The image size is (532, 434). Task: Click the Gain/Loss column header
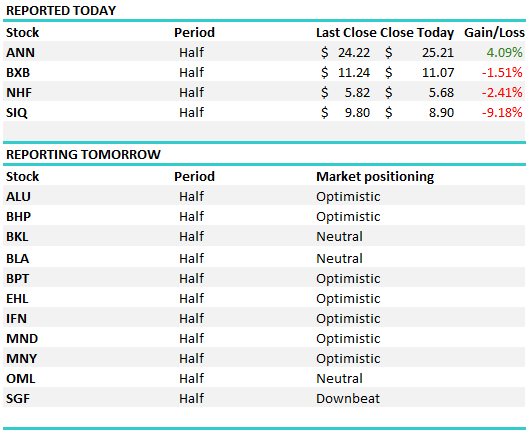click(x=494, y=33)
